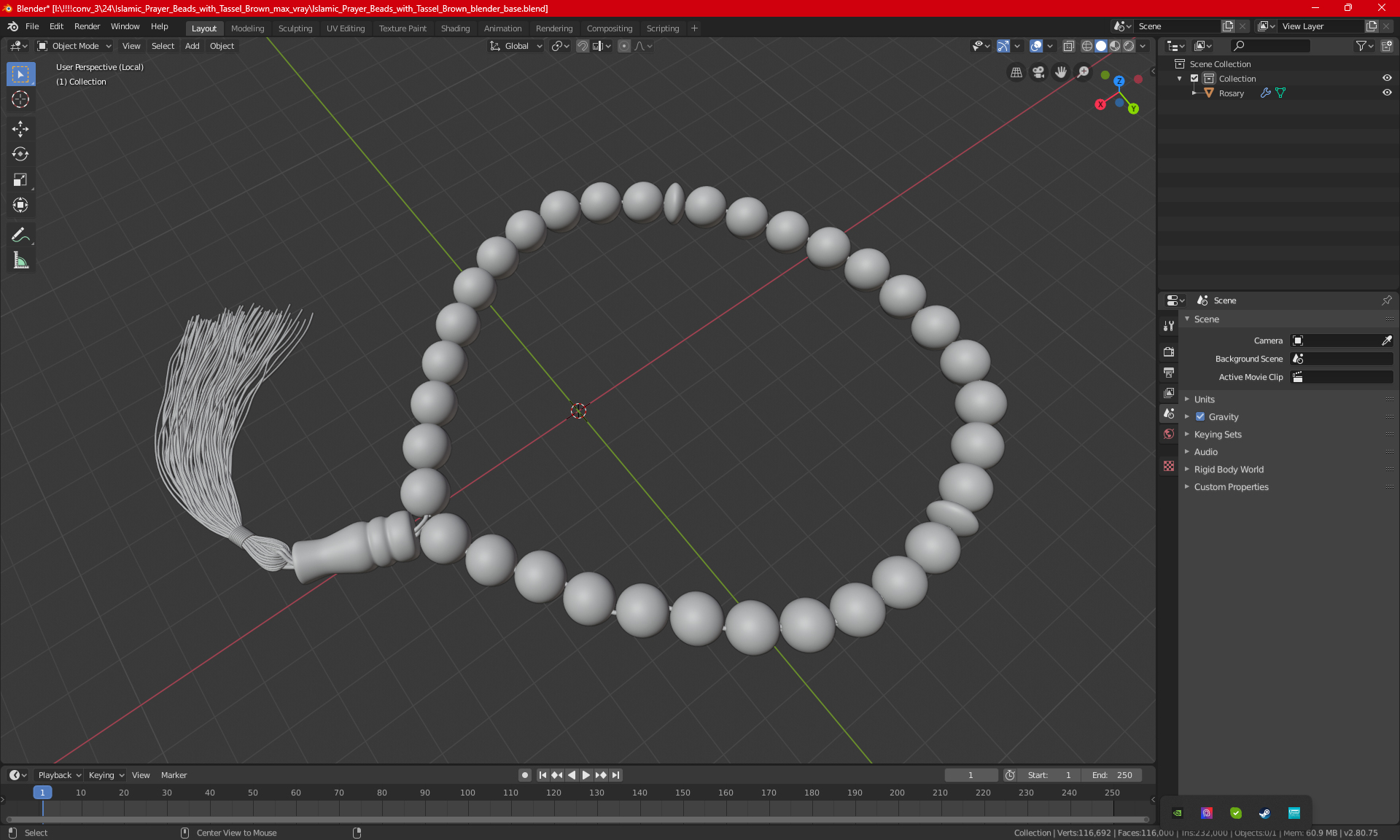Viewport: 1400px width, 840px height.
Task: Open the Object Mode dropdown
Action: coord(74,46)
